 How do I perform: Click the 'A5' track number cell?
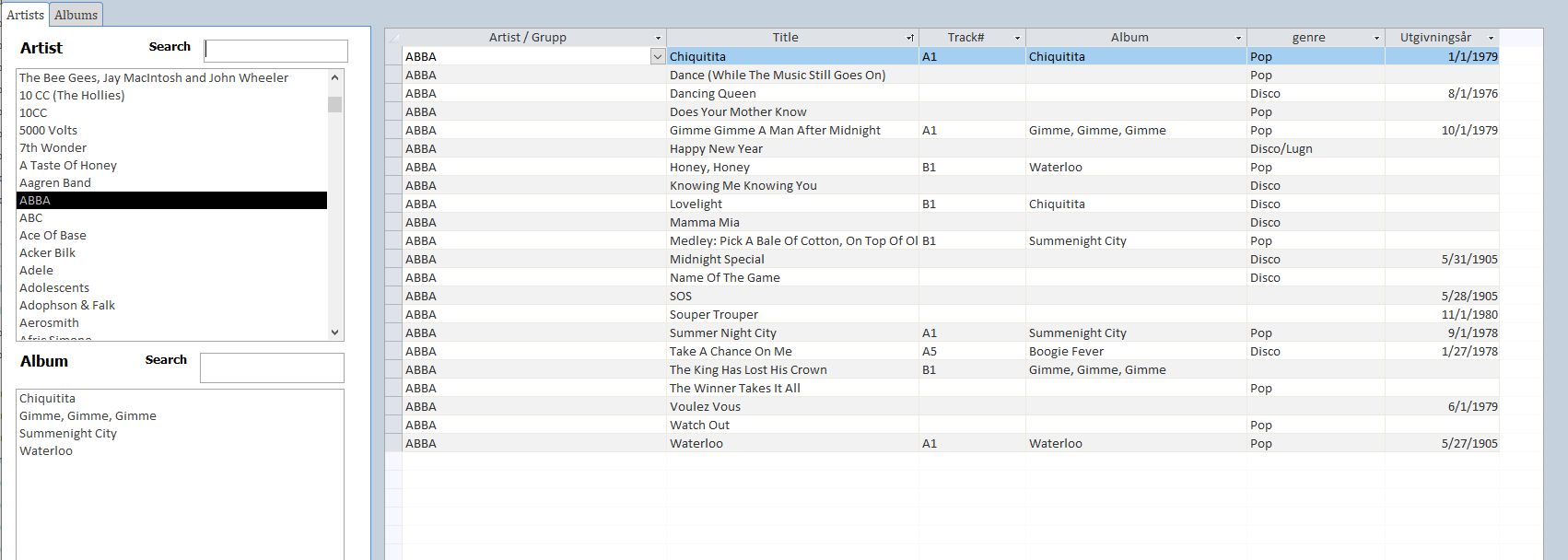point(972,351)
